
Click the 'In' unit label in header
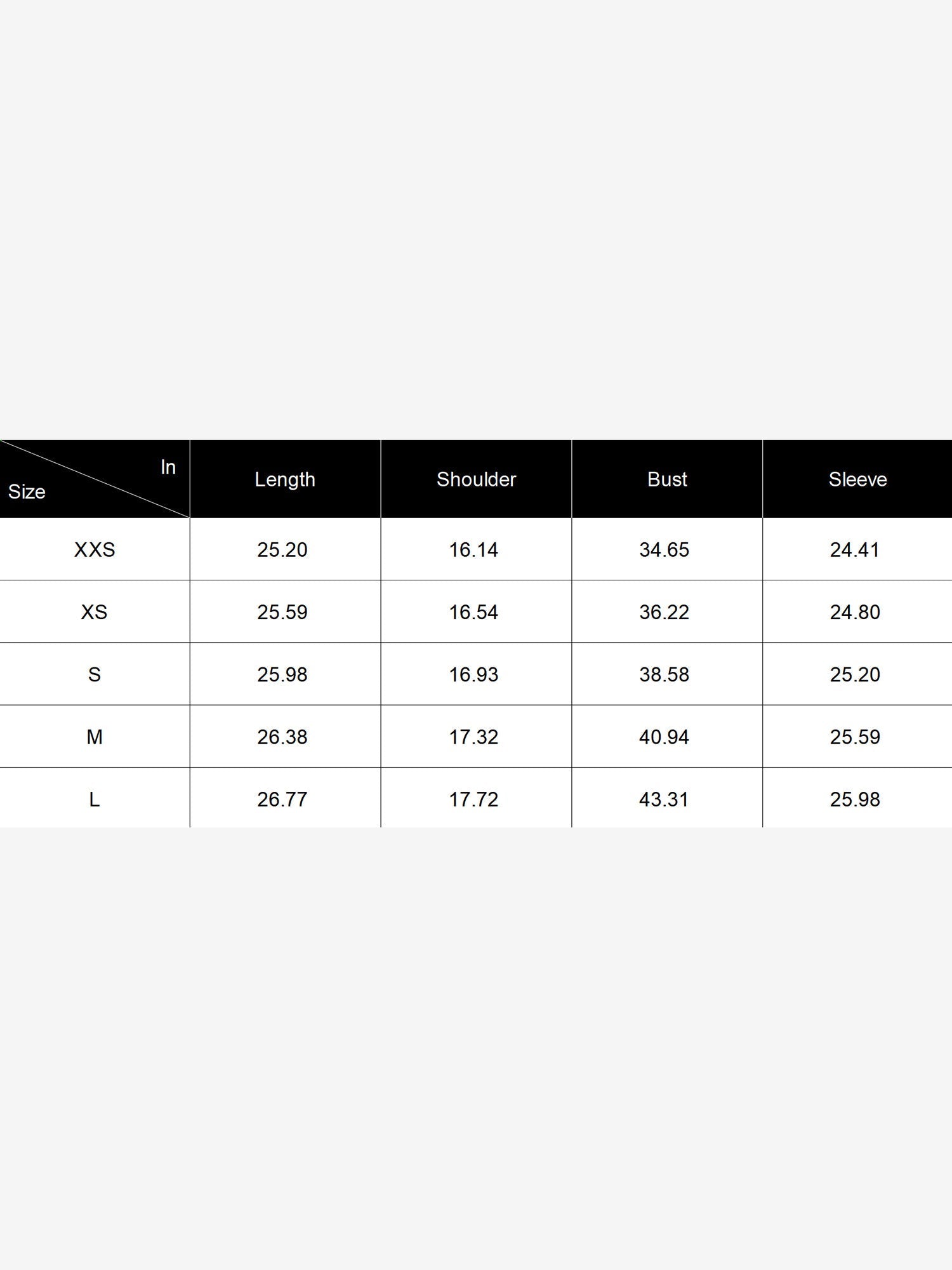168,467
